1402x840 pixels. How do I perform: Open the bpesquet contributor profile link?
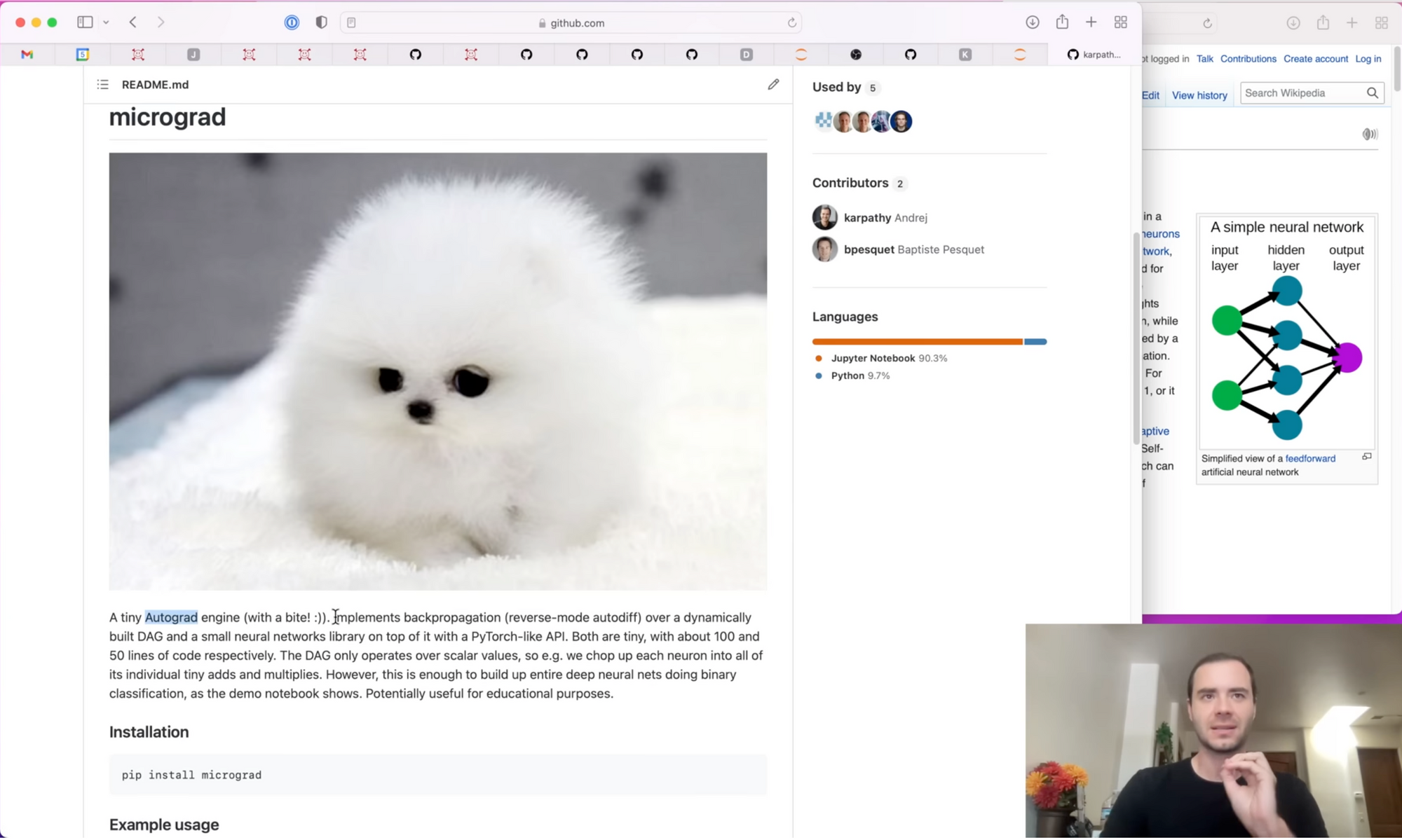tap(869, 250)
